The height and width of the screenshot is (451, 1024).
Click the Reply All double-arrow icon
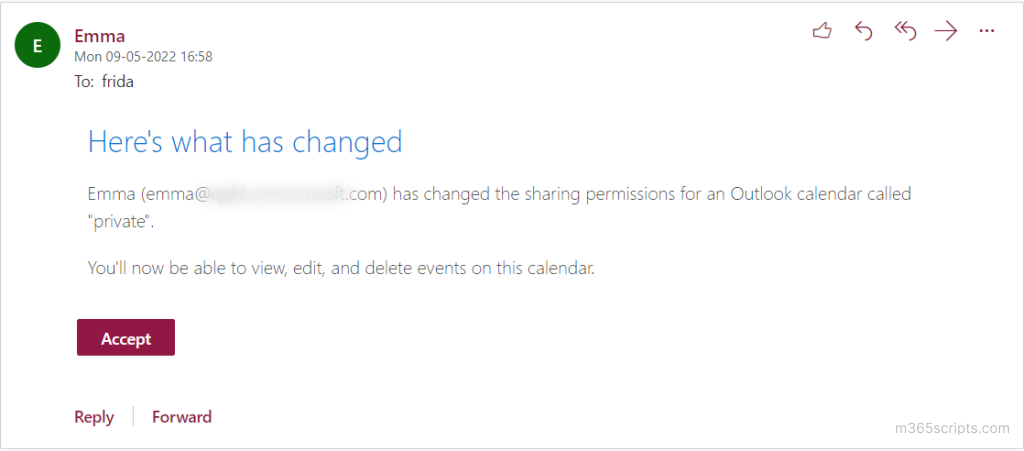[x=905, y=32]
